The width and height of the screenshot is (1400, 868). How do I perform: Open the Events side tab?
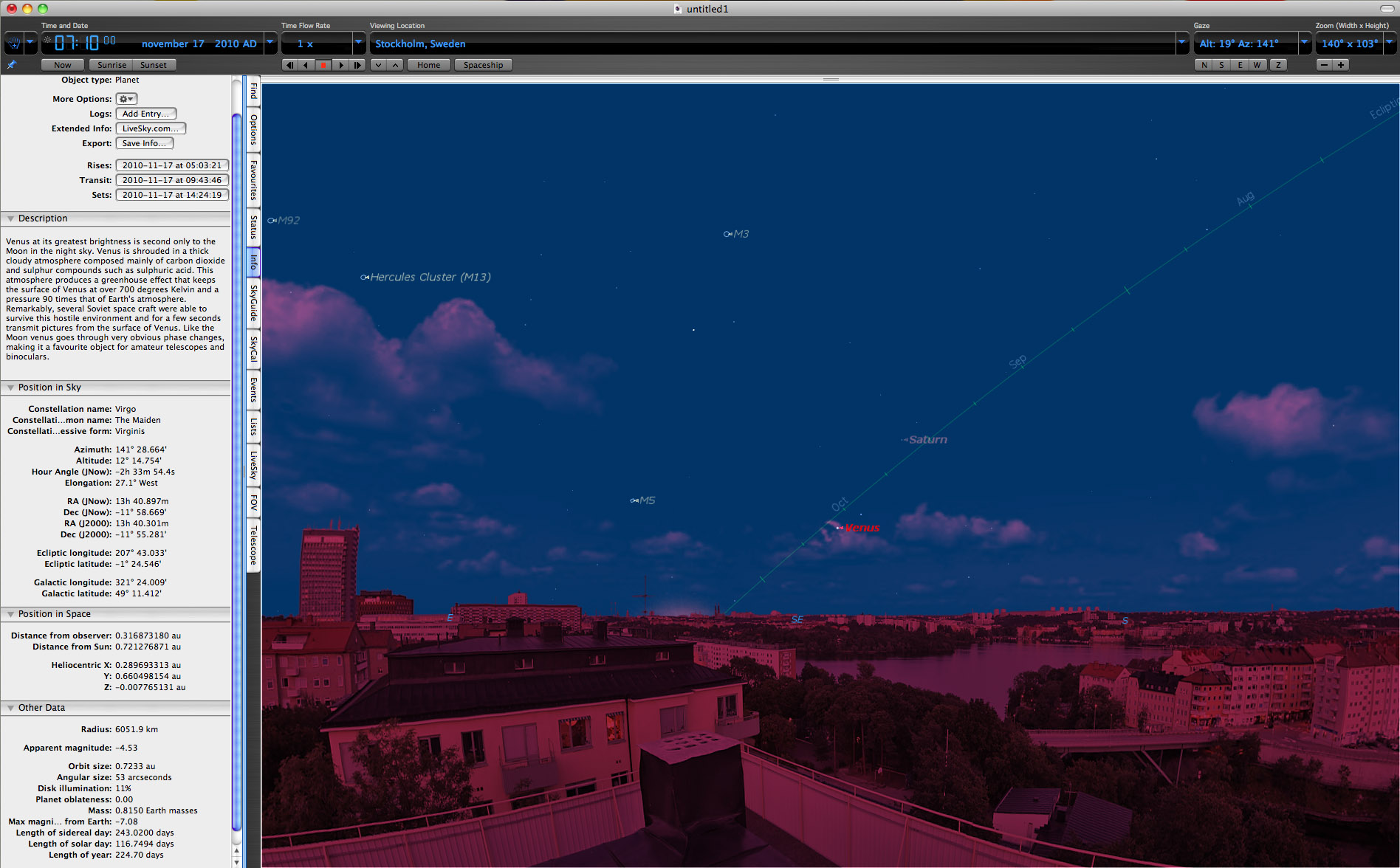tap(253, 390)
